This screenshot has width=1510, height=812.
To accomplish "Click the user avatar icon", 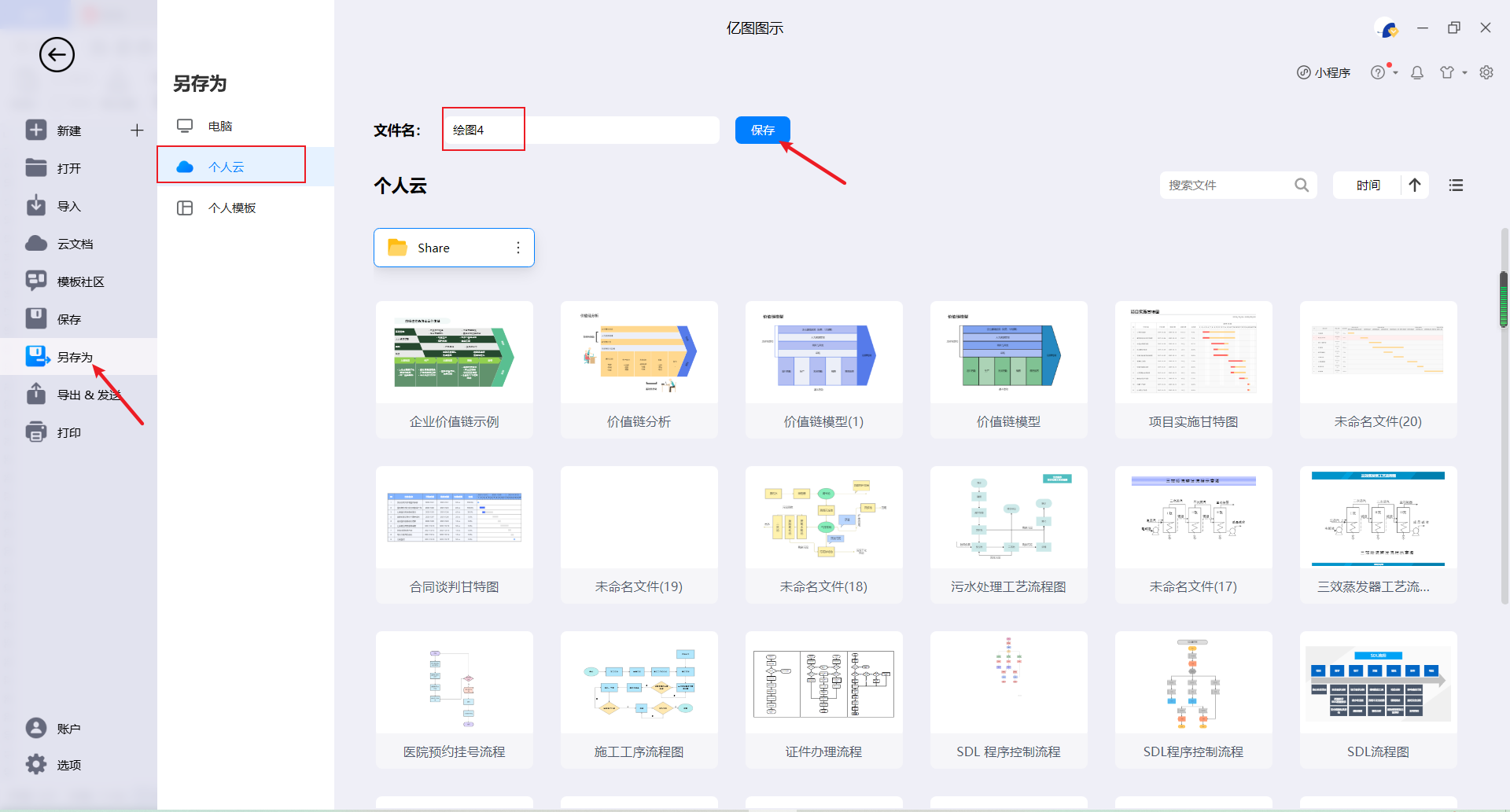I will pos(1387,28).
